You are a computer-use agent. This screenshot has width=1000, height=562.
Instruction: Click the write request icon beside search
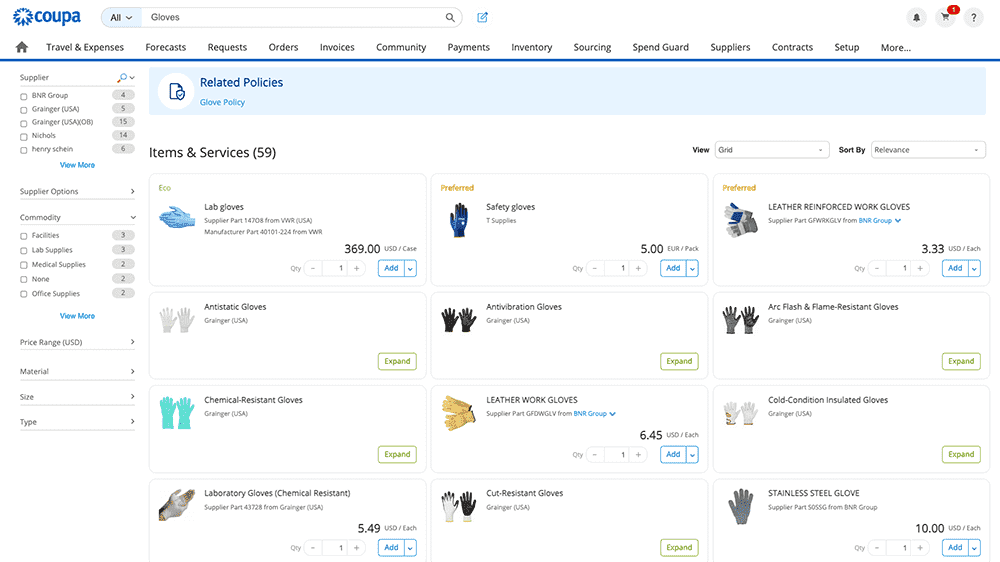(x=483, y=18)
